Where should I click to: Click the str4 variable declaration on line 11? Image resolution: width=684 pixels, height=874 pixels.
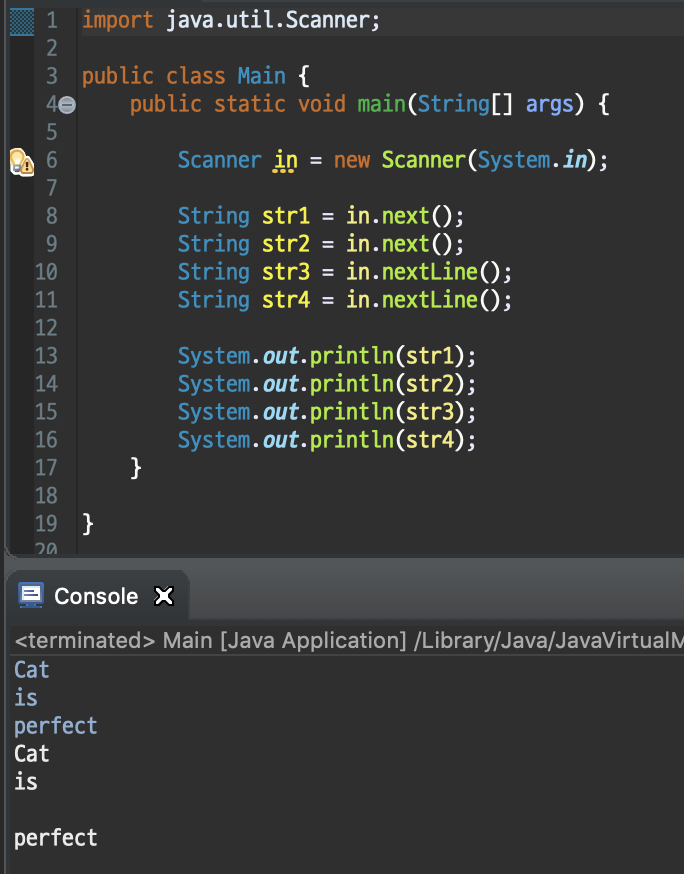point(285,300)
